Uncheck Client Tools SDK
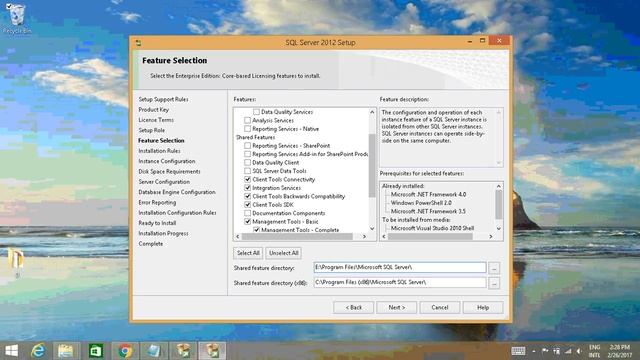This screenshot has width=640, height=360. coord(247,205)
